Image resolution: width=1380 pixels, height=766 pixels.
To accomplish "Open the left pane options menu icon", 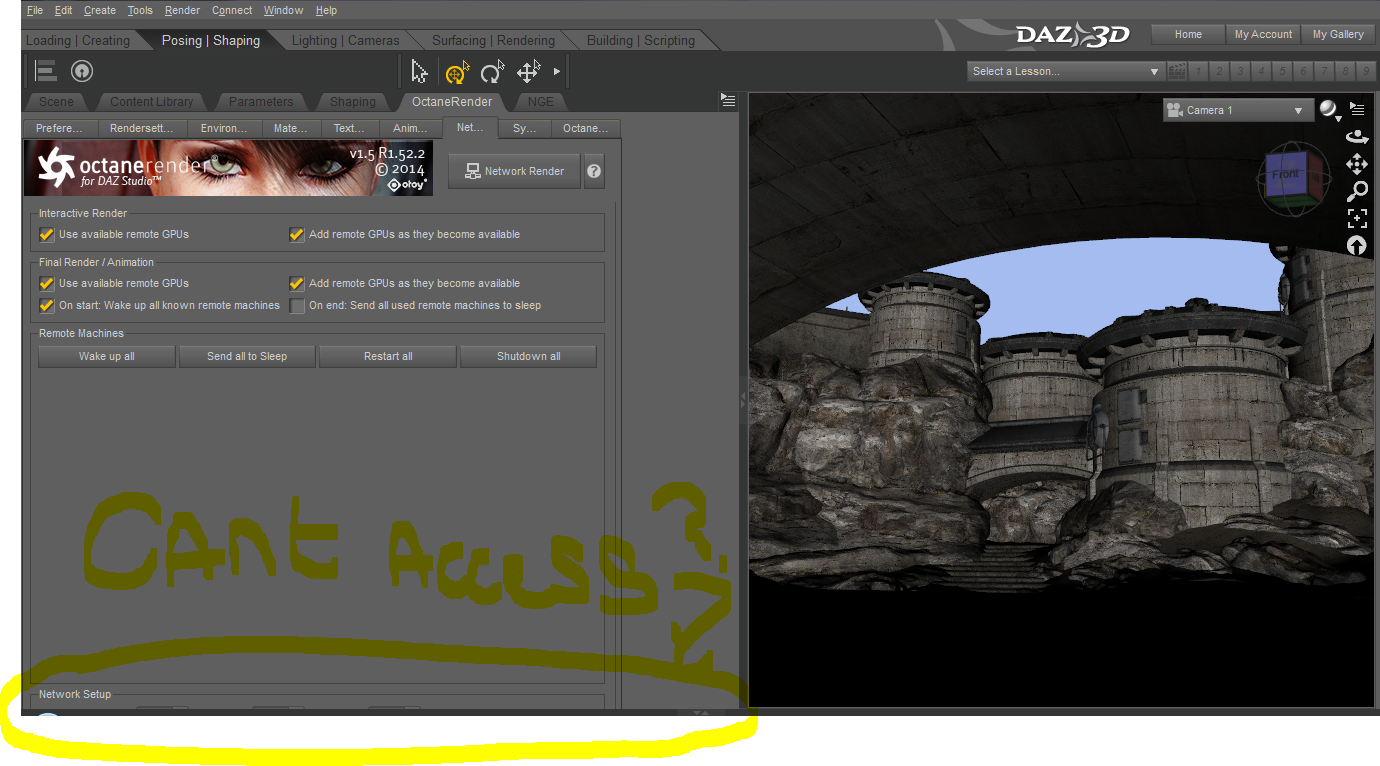I will (728, 100).
